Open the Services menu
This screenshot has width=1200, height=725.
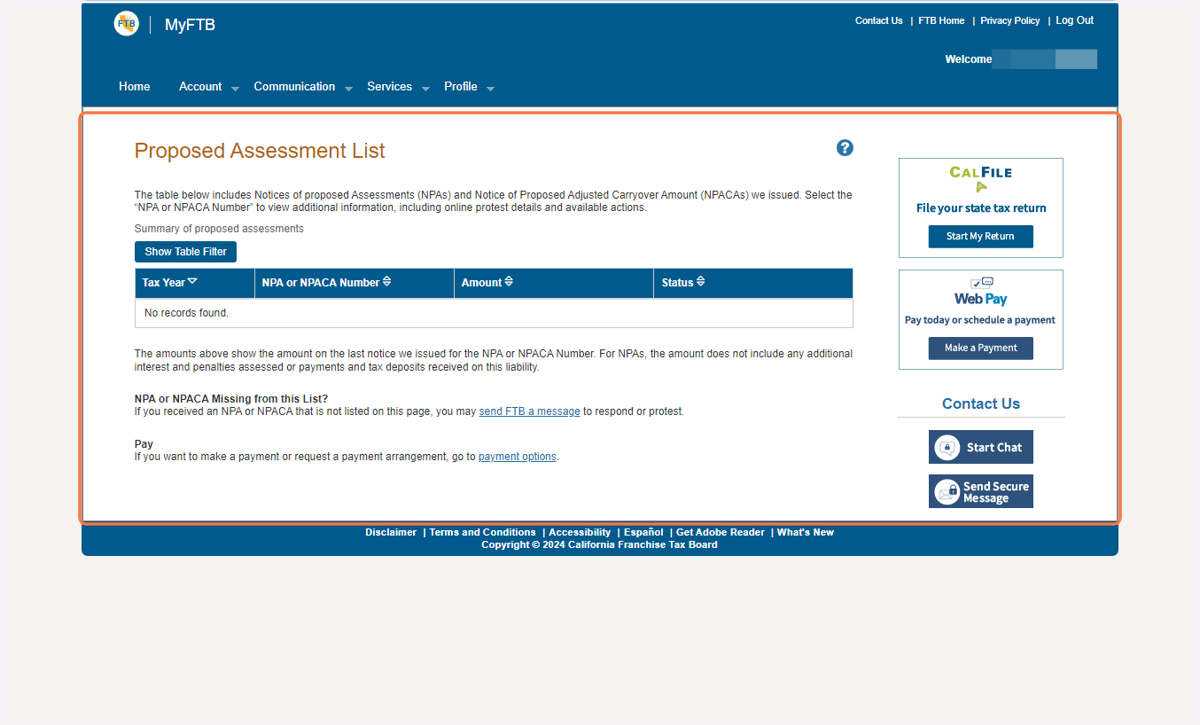click(x=389, y=87)
